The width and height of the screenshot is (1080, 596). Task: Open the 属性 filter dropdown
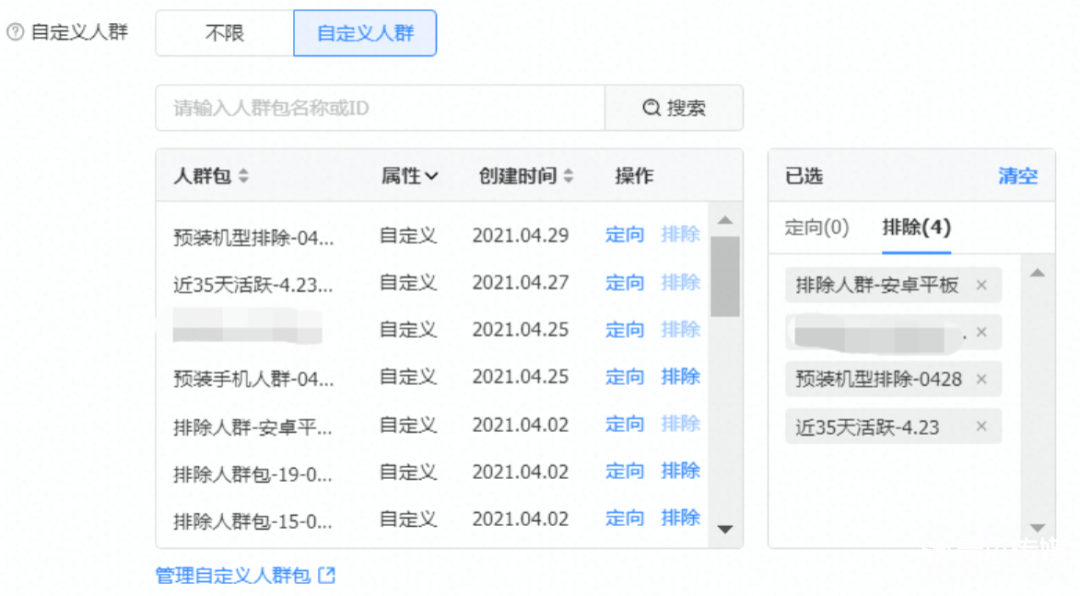[x=409, y=176]
